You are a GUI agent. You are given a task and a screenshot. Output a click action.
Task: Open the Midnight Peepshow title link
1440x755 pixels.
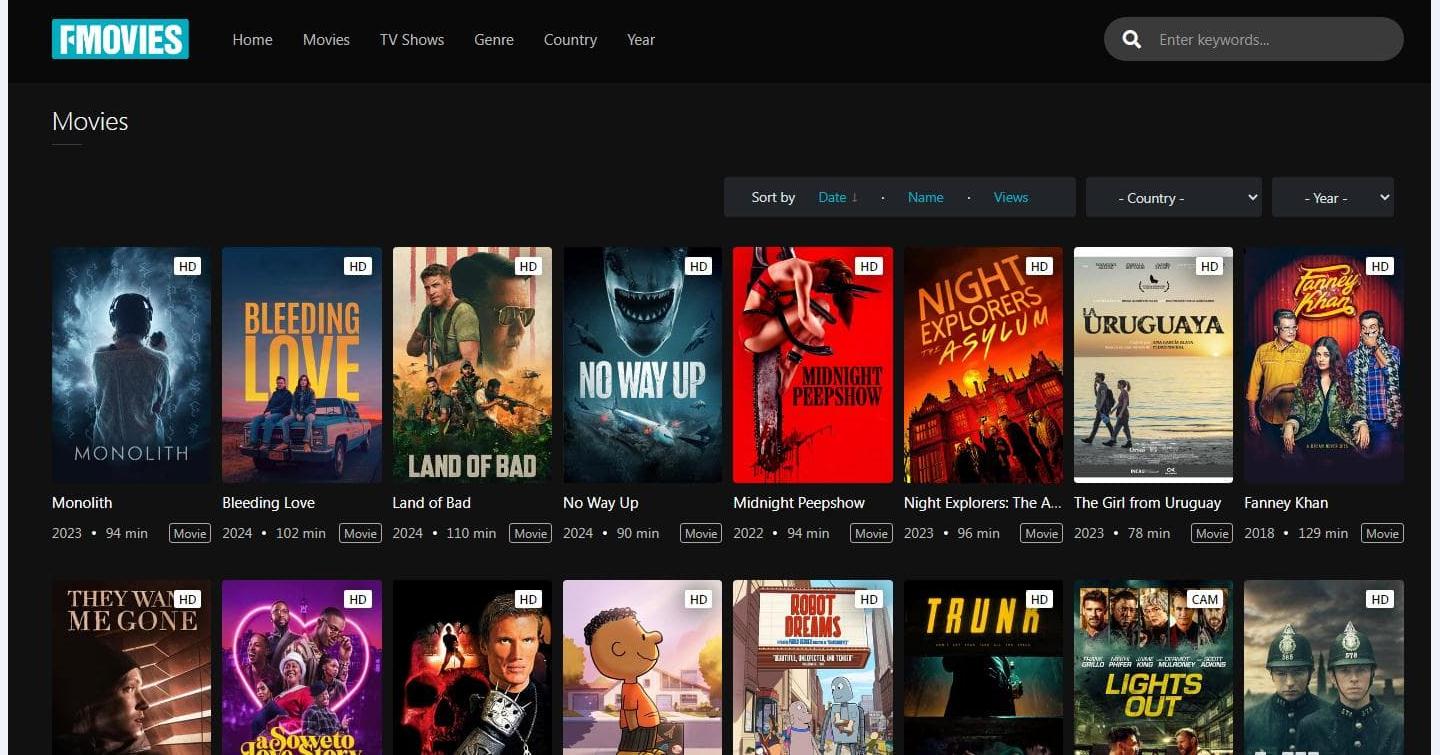click(x=799, y=503)
